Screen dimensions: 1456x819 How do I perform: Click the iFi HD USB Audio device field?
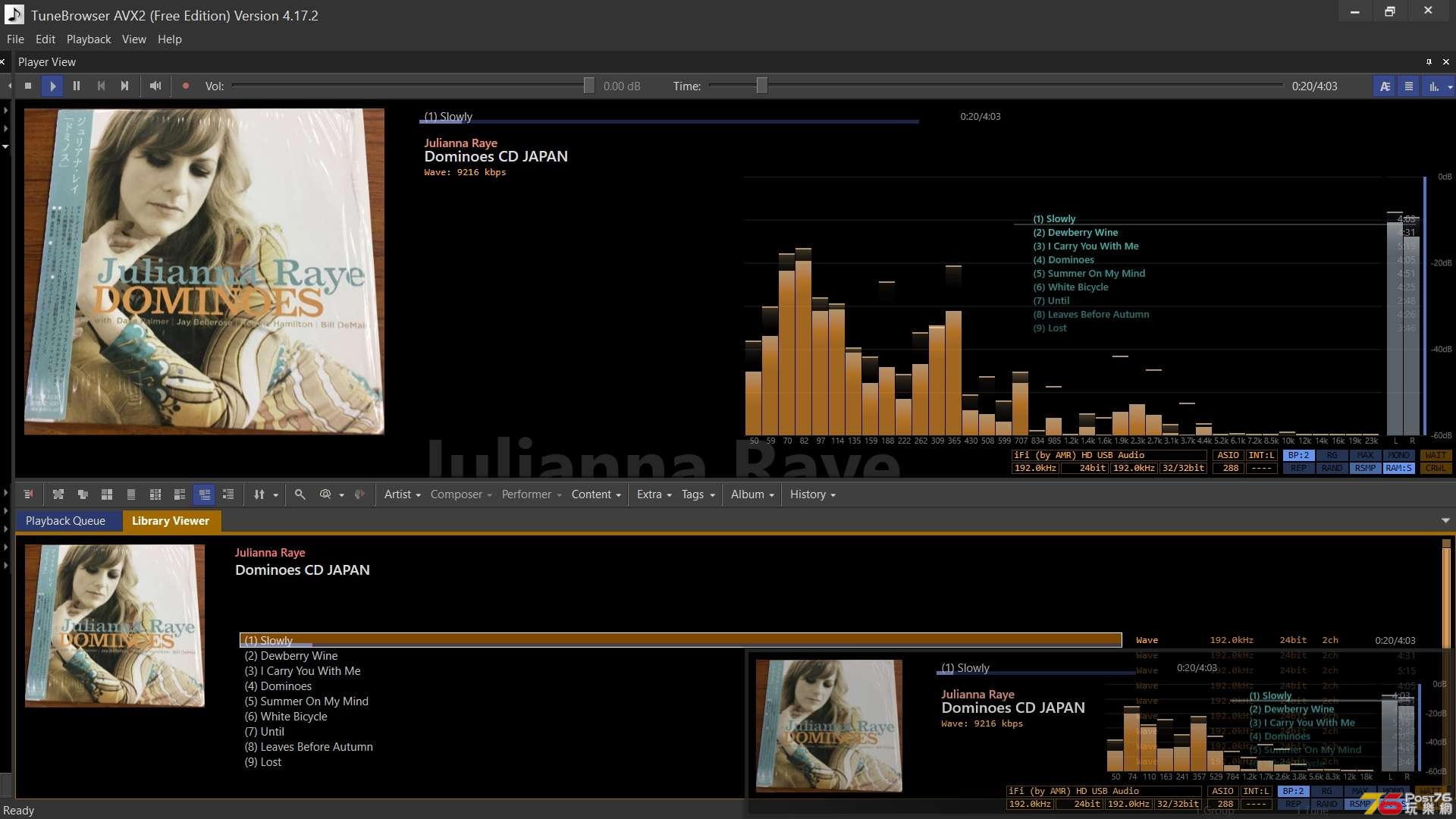(x=1109, y=456)
